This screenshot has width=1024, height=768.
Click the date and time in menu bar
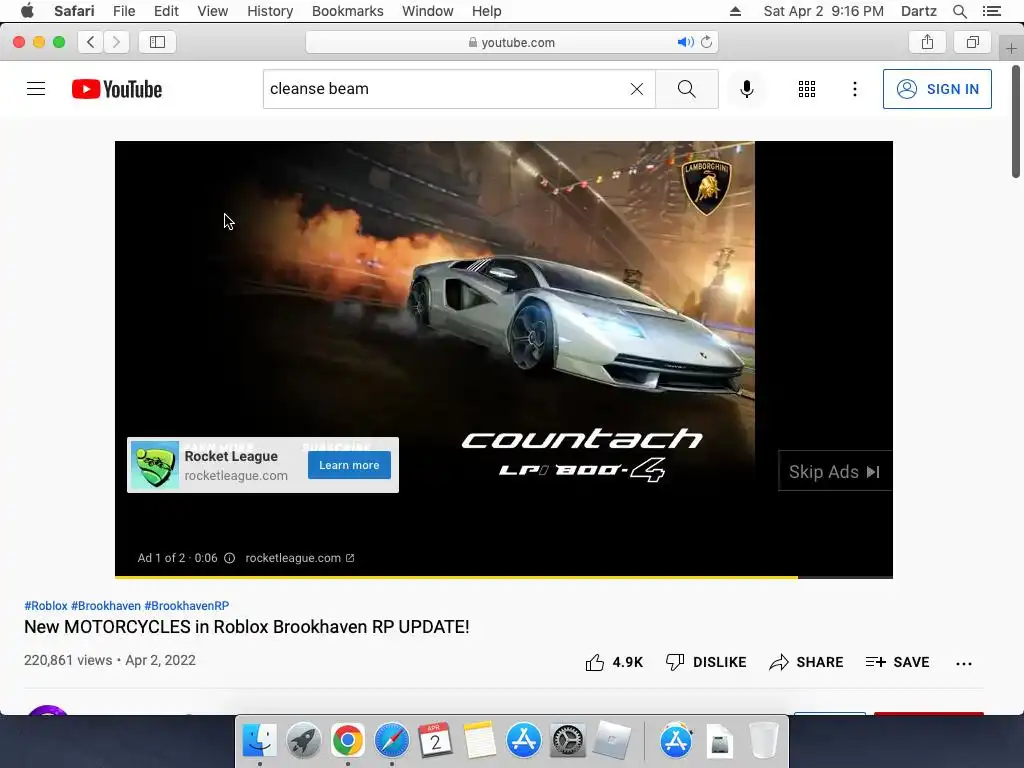tap(824, 11)
